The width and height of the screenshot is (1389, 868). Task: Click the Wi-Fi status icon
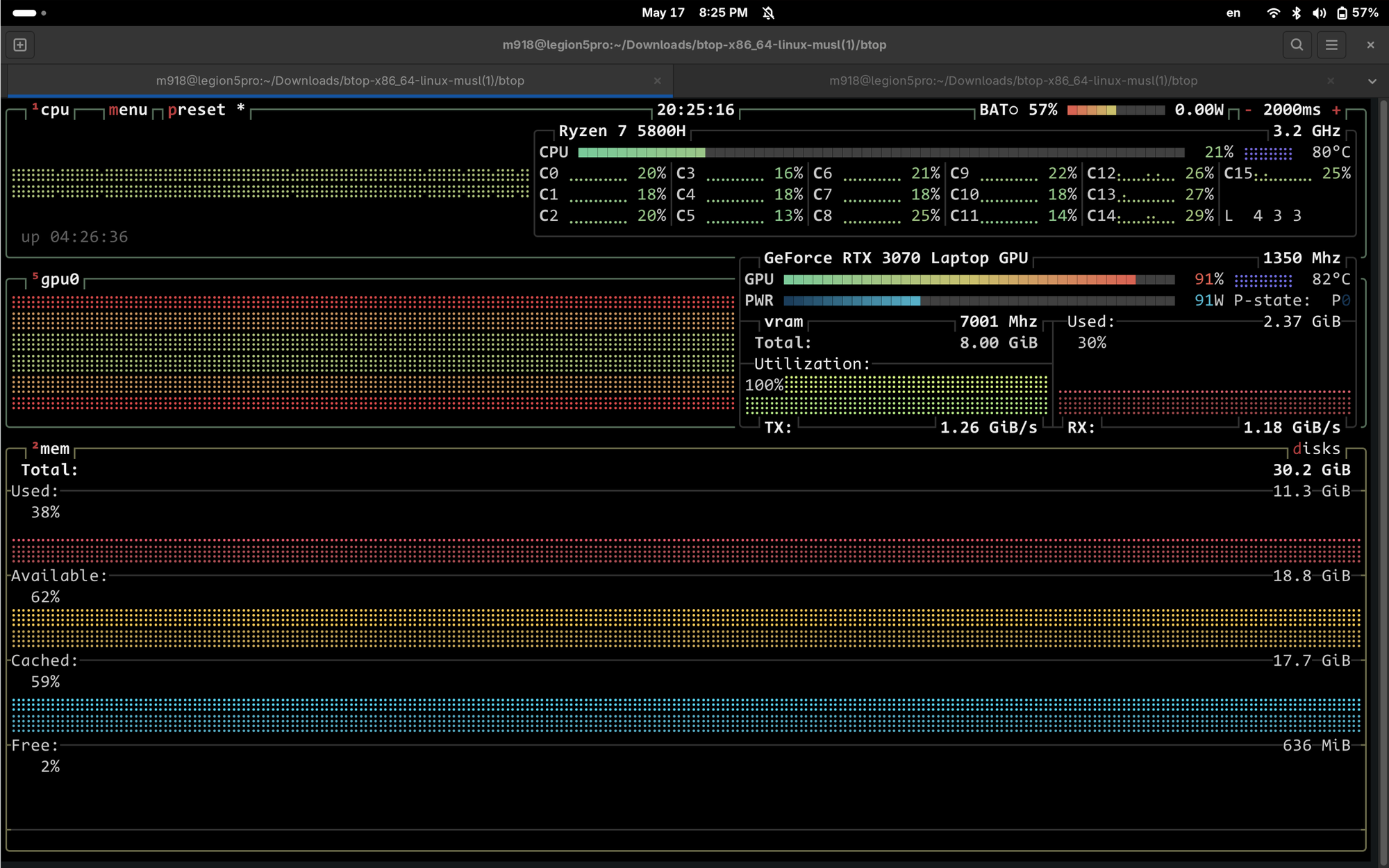coord(1273,12)
